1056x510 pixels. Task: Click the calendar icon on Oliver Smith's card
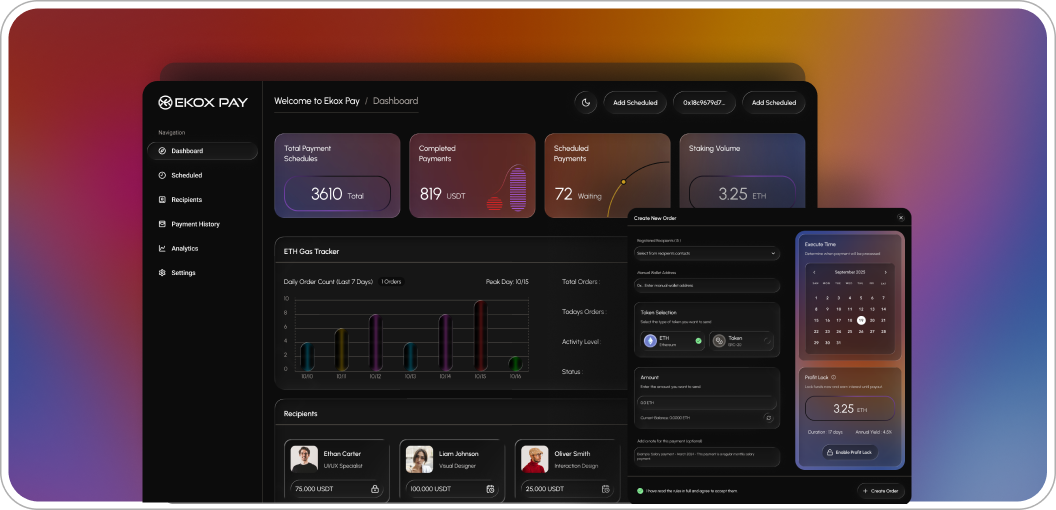(x=605, y=489)
